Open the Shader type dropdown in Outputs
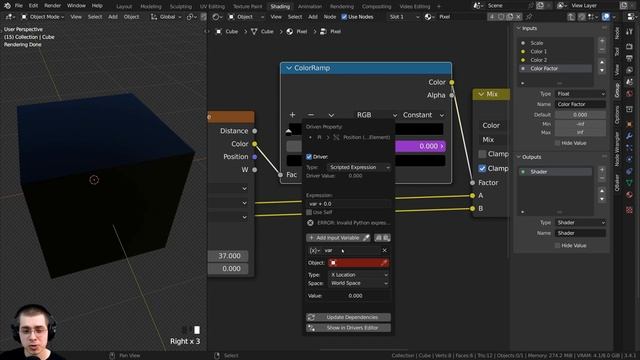640x360 pixels. [x=580, y=223]
